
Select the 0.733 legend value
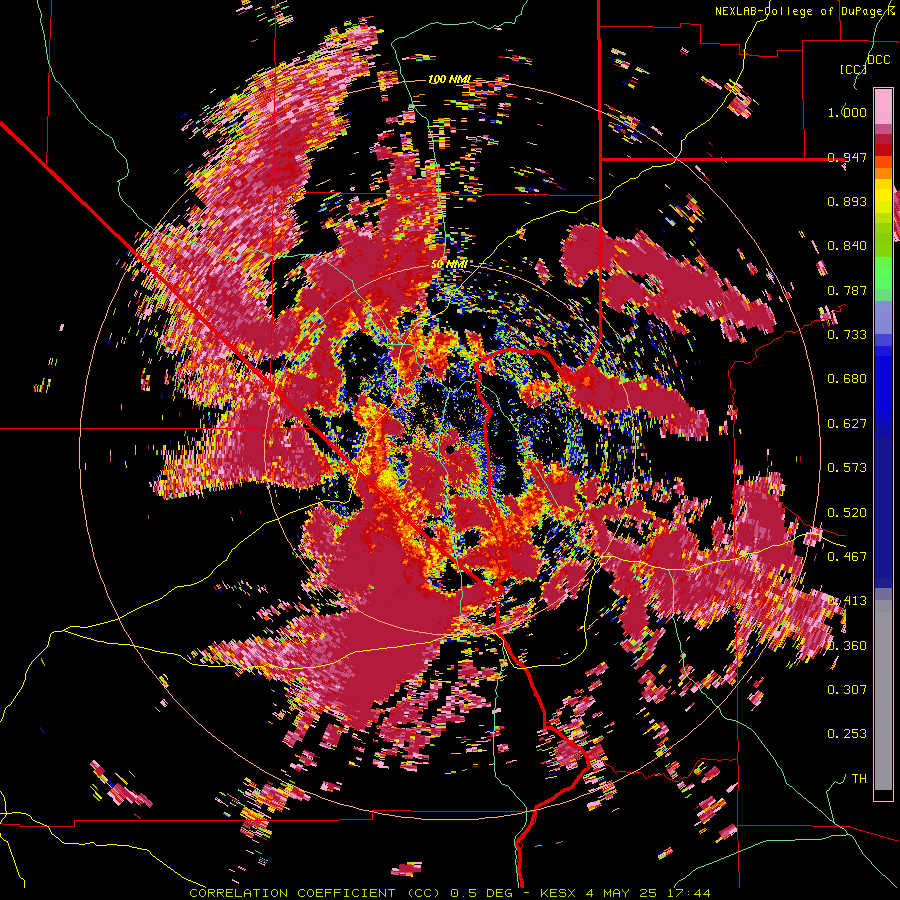click(x=847, y=335)
